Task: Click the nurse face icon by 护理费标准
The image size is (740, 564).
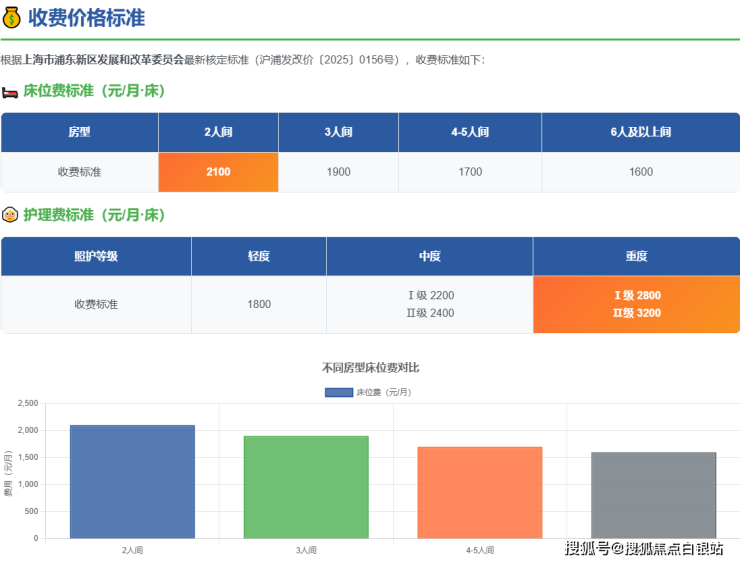Action: coord(10,215)
